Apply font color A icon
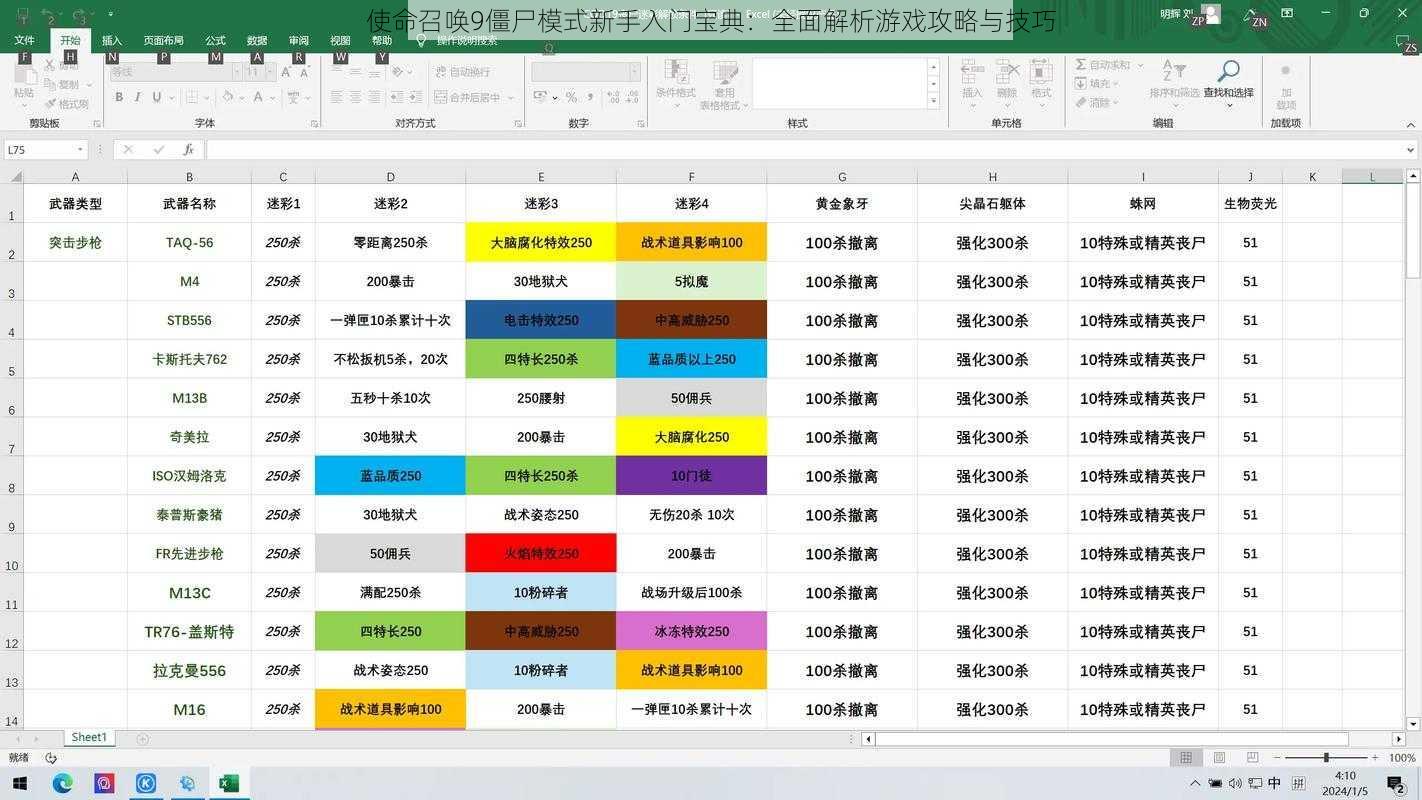1422x800 pixels. pos(258,97)
